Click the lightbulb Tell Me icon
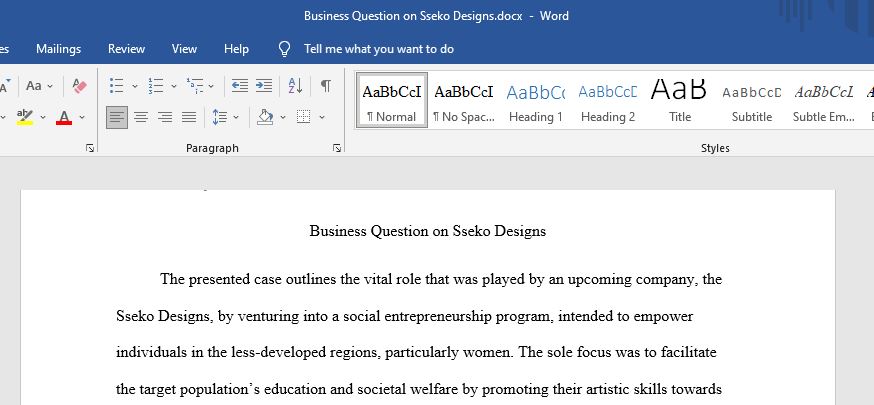The height and width of the screenshot is (405, 874). [x=284, y=49]
